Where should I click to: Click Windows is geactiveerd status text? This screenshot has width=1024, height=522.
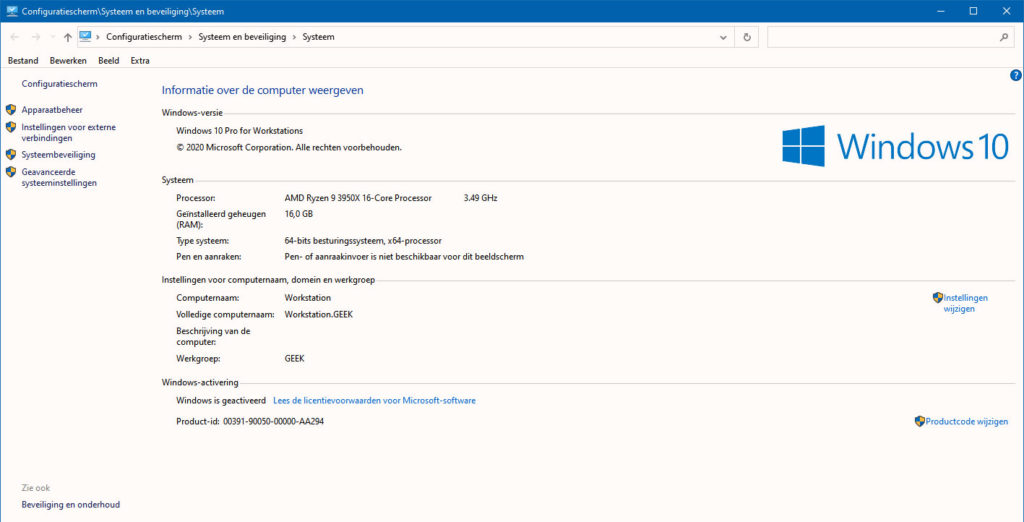(x=221, y=400)
